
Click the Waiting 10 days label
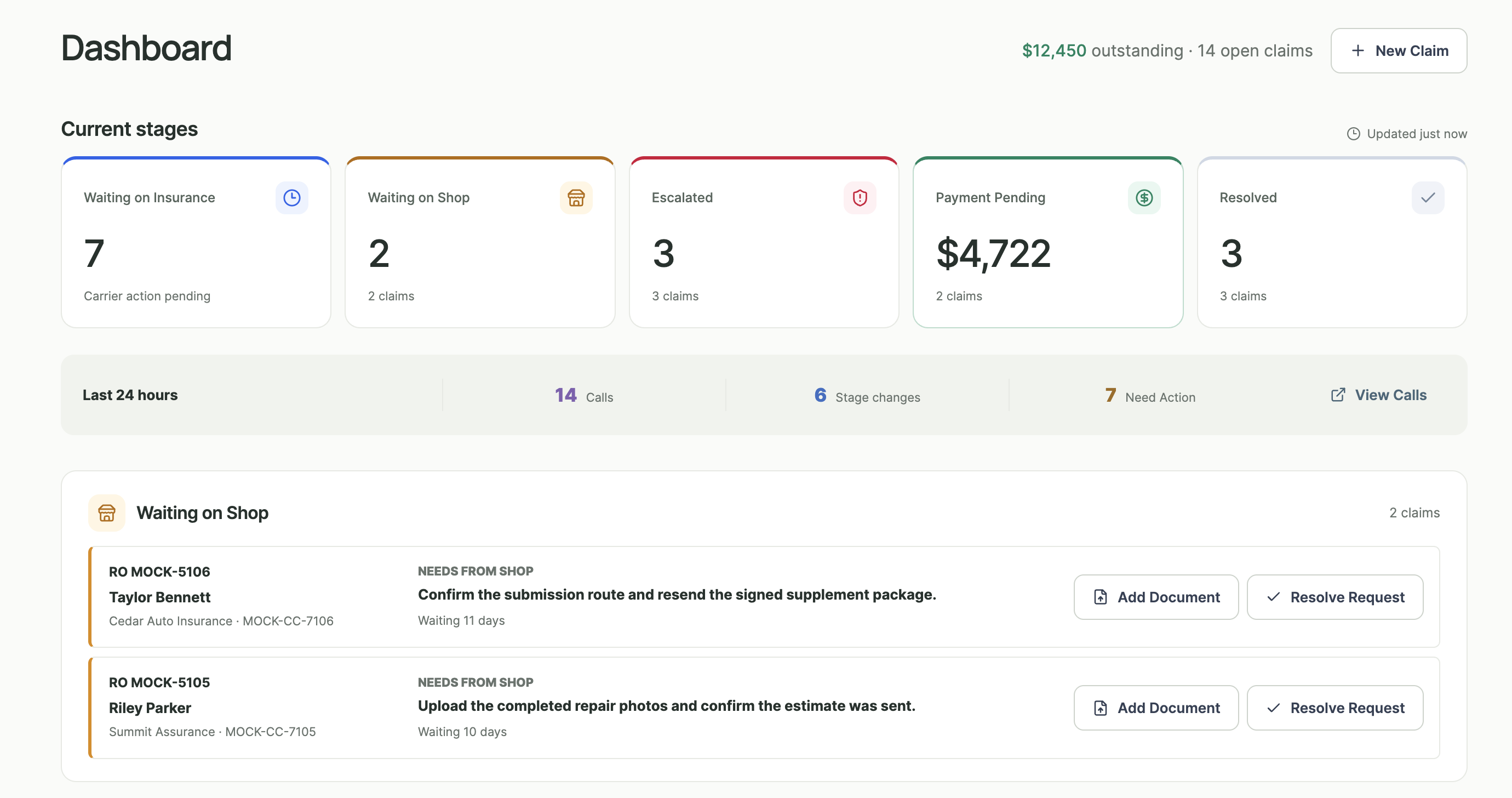pos(462,732)
